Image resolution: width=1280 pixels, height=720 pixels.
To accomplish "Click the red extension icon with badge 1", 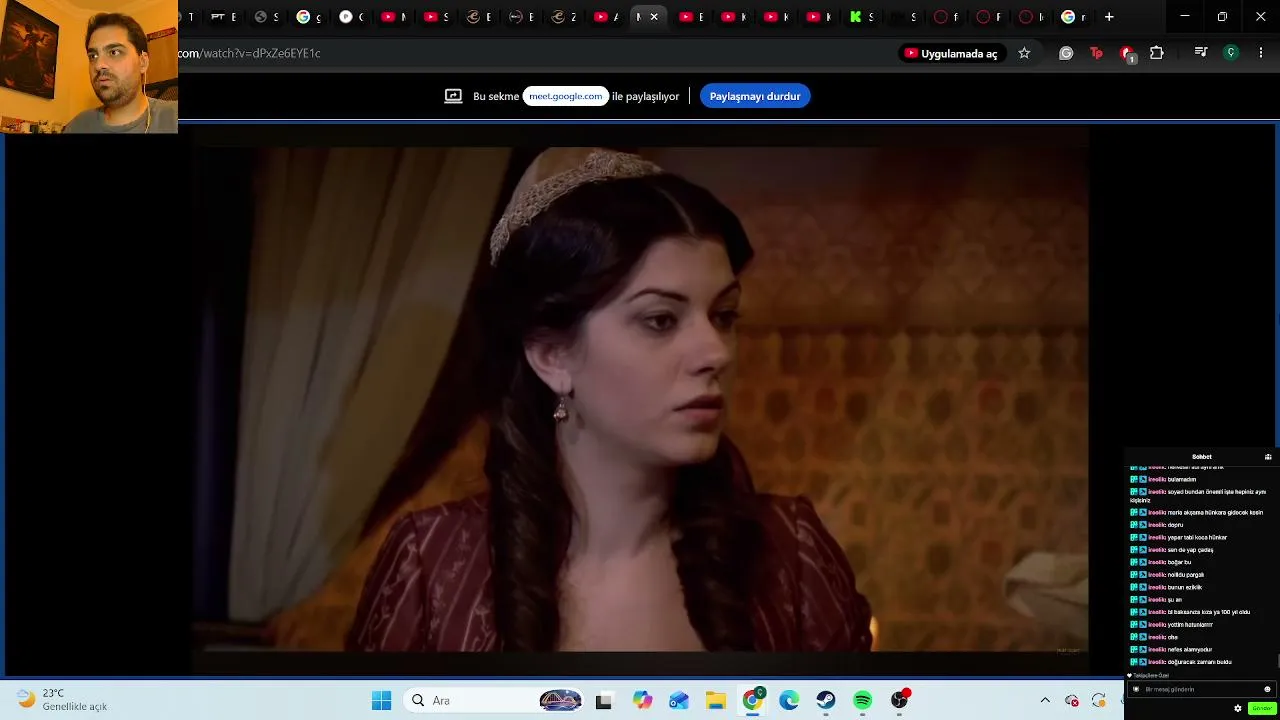I will (1127, 54).
